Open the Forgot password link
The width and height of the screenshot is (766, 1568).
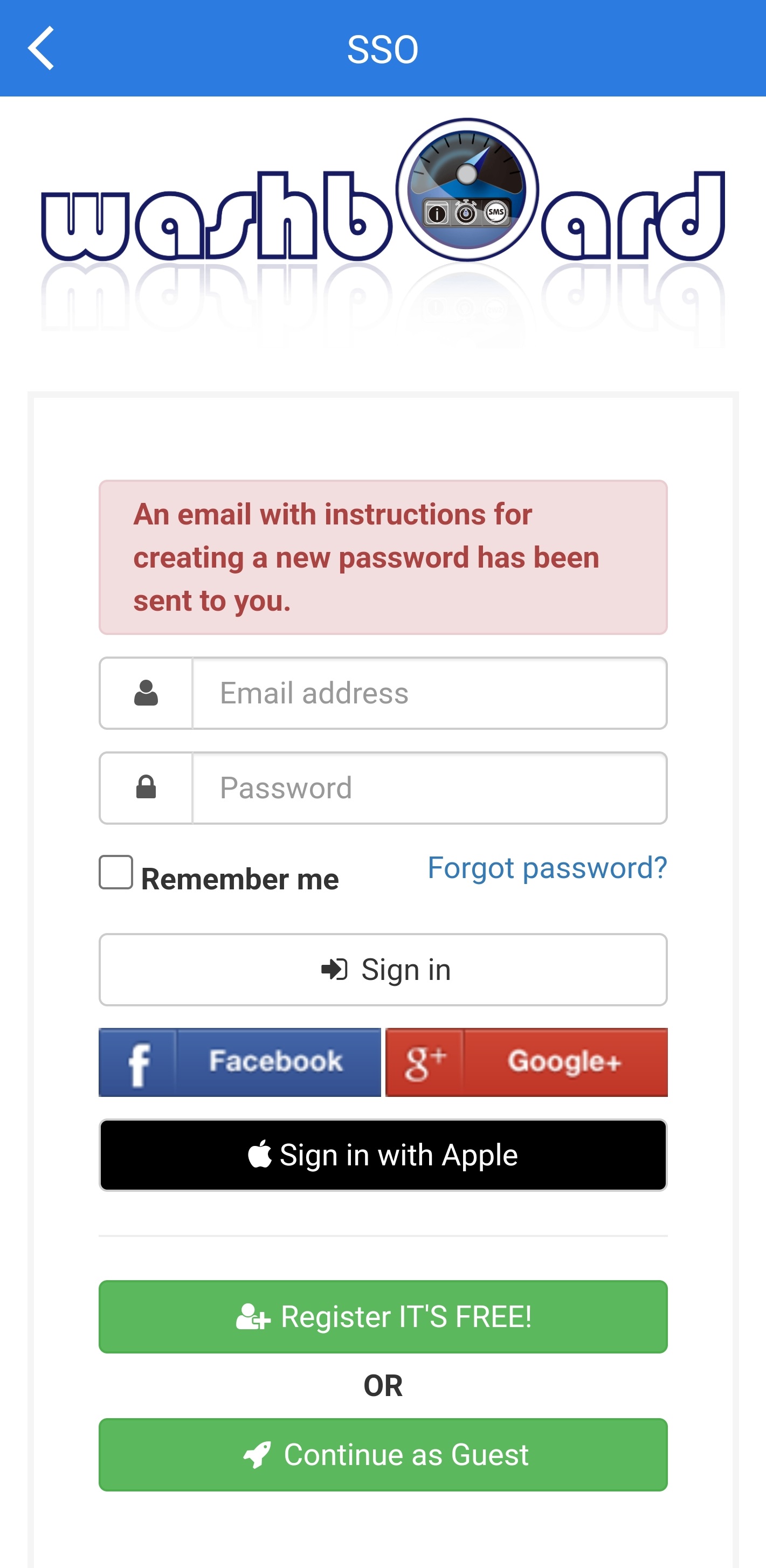click(547, 867)
